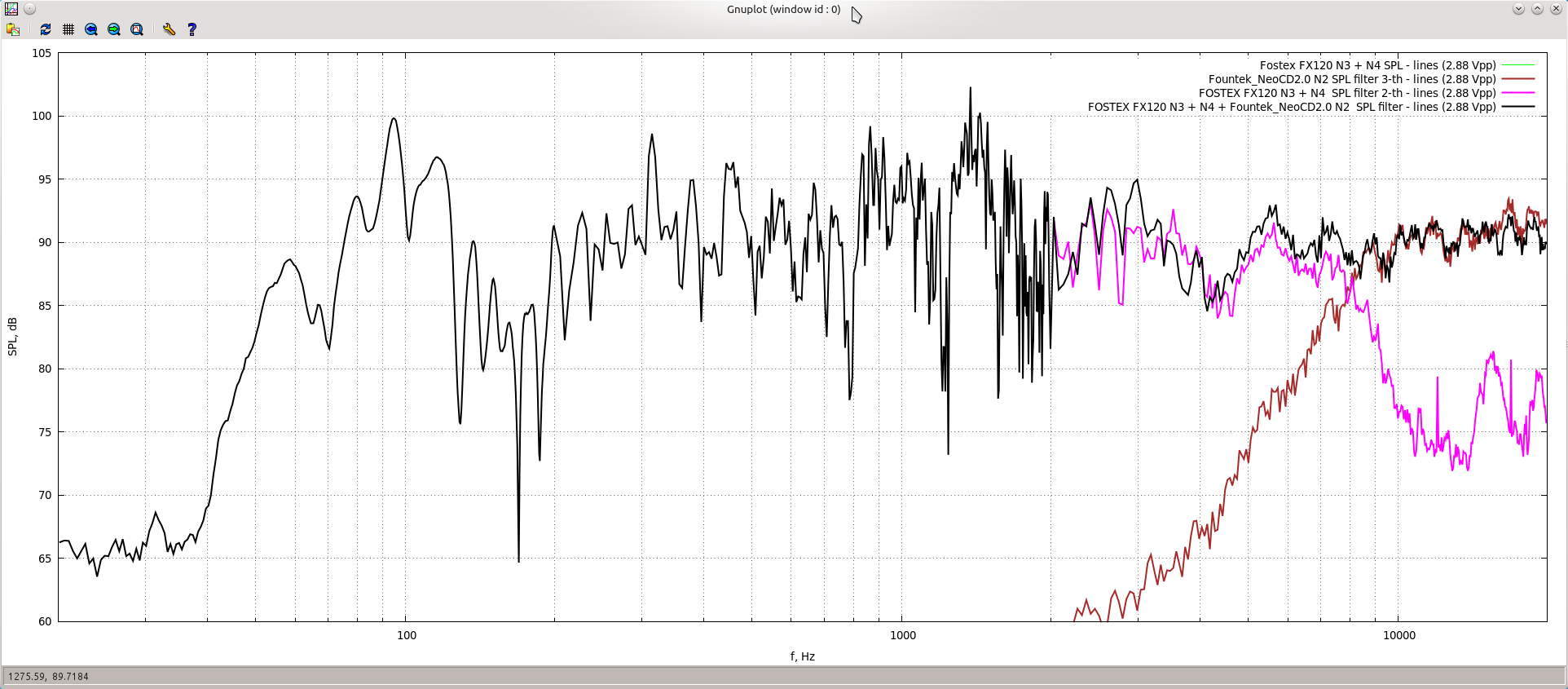Viewport: 1568px width, 689px height.
Task: Autoscale the plot with the magnifier icon
Action: (137, 29)
